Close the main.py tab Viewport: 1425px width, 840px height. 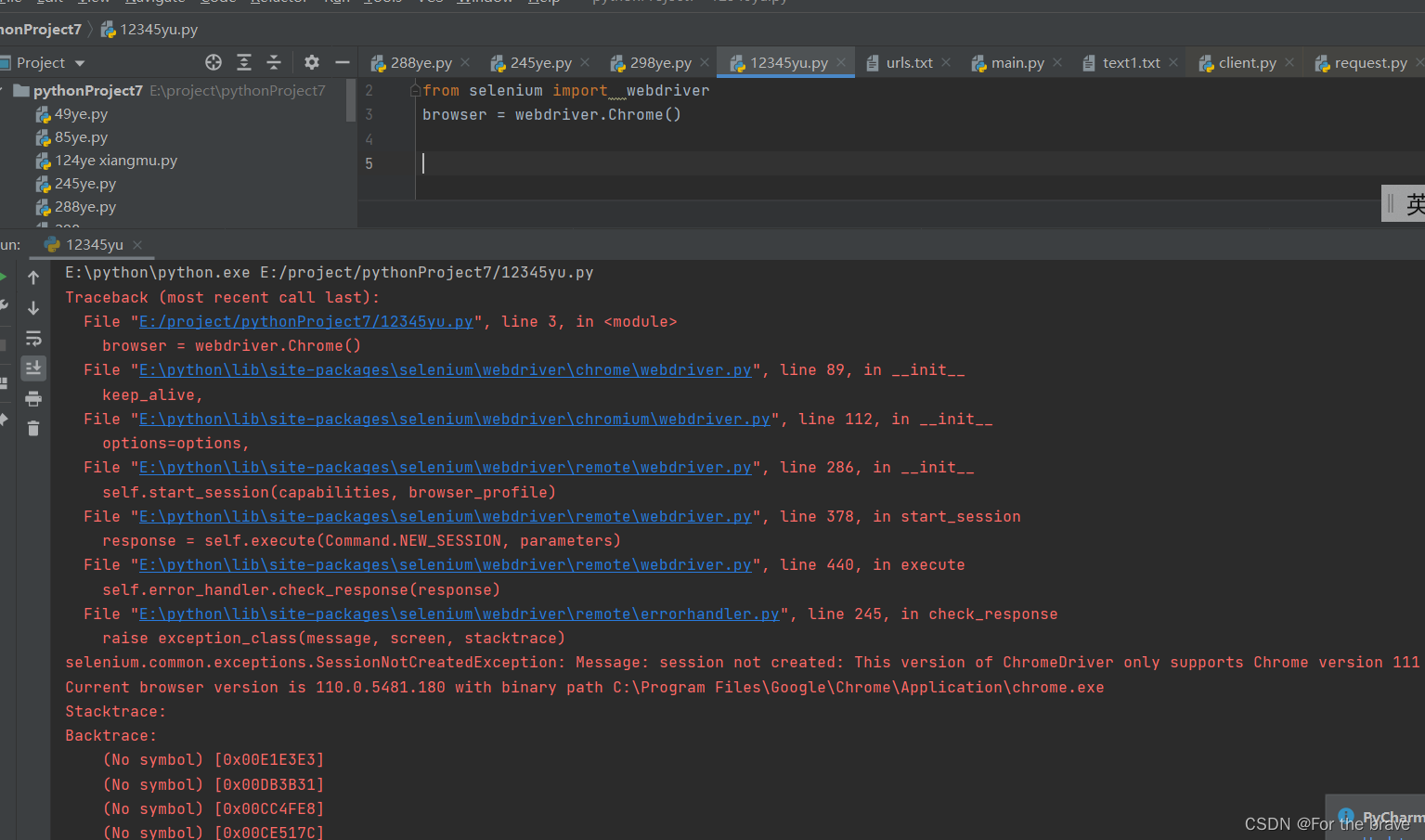pyautogui.click(x=1057, y=62)
